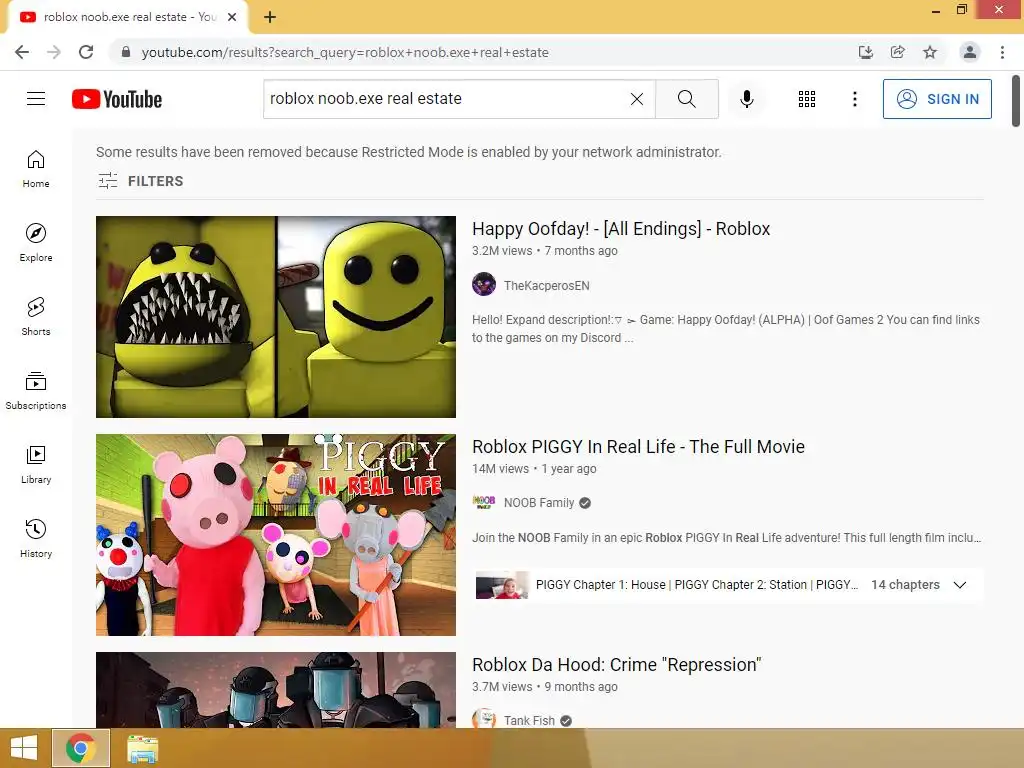Screen dimensions: 1024x768
Task: Click the Restricted Mode notice text
Action: 409,152
